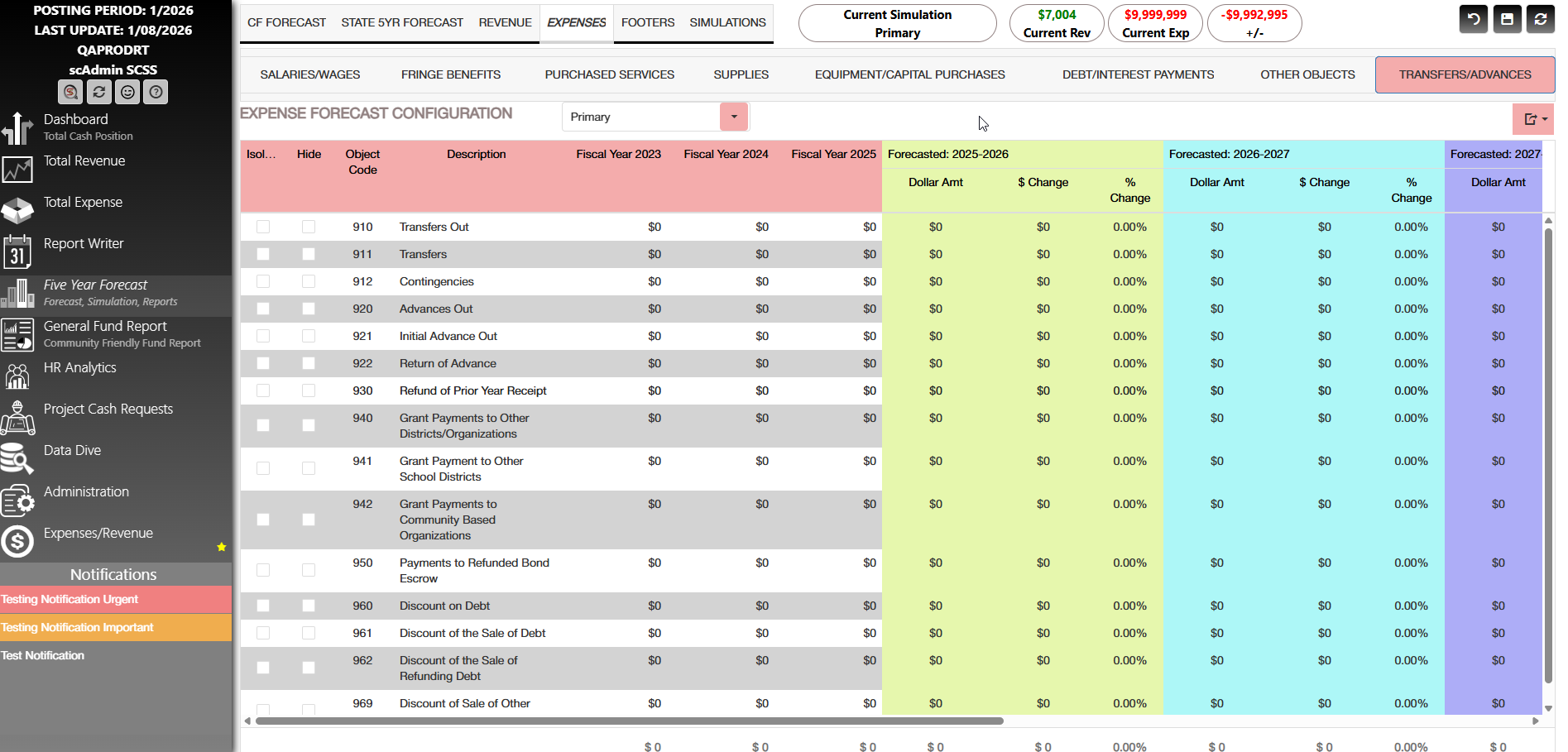This screenshot has height=752, width=1568.
Task: Click scroll-down arrow of the grid
Action: (1548, 708)
